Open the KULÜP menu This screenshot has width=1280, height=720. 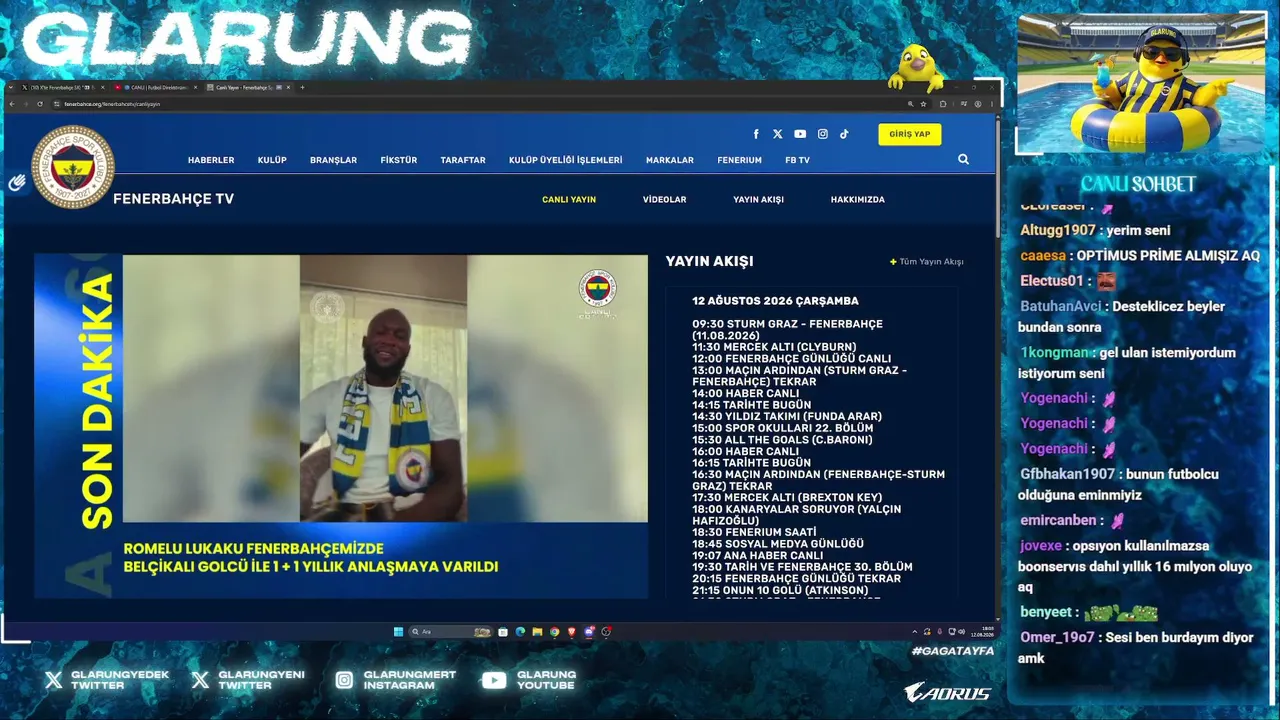272,160
